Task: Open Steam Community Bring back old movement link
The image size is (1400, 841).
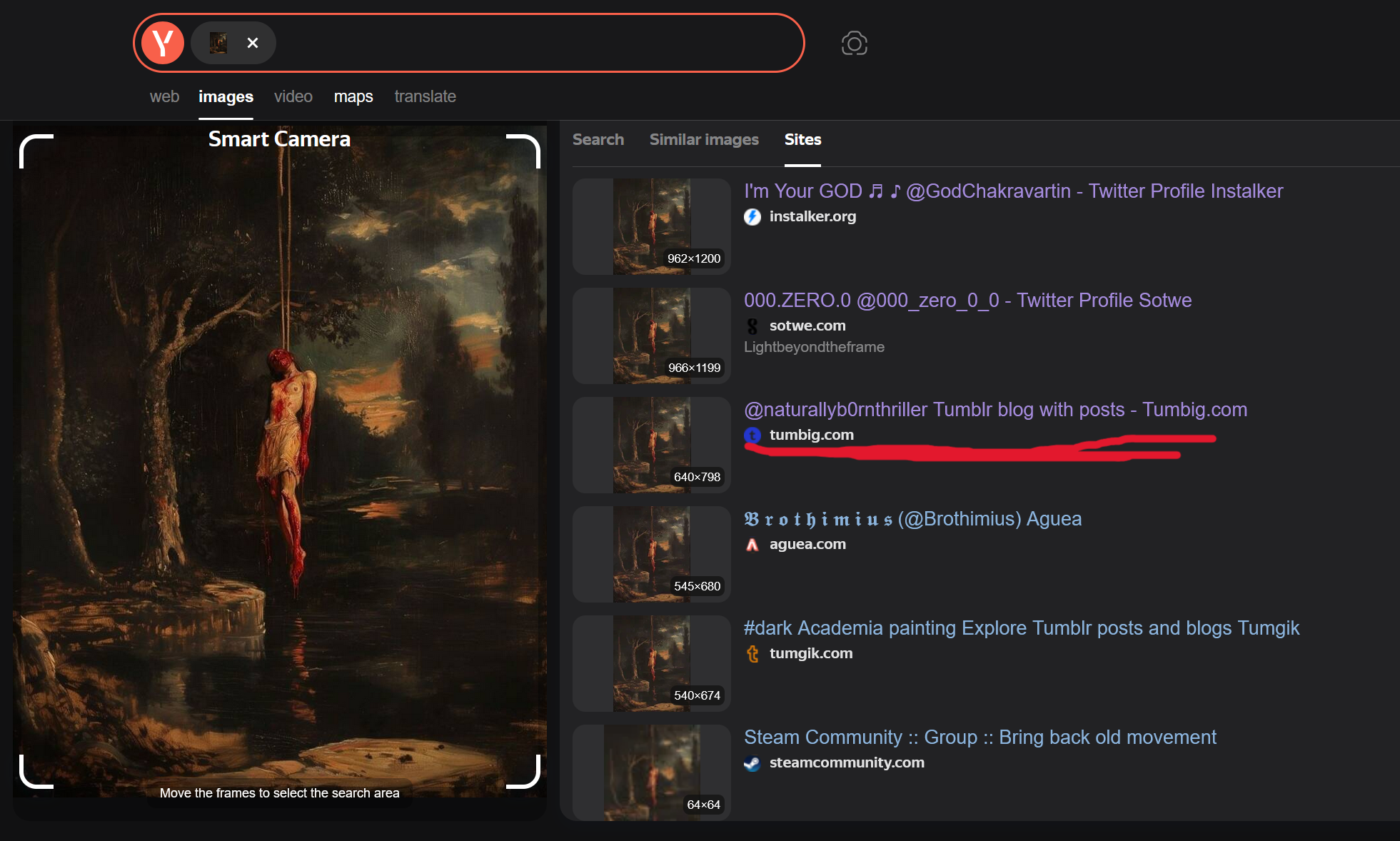Action: point(980,737)
